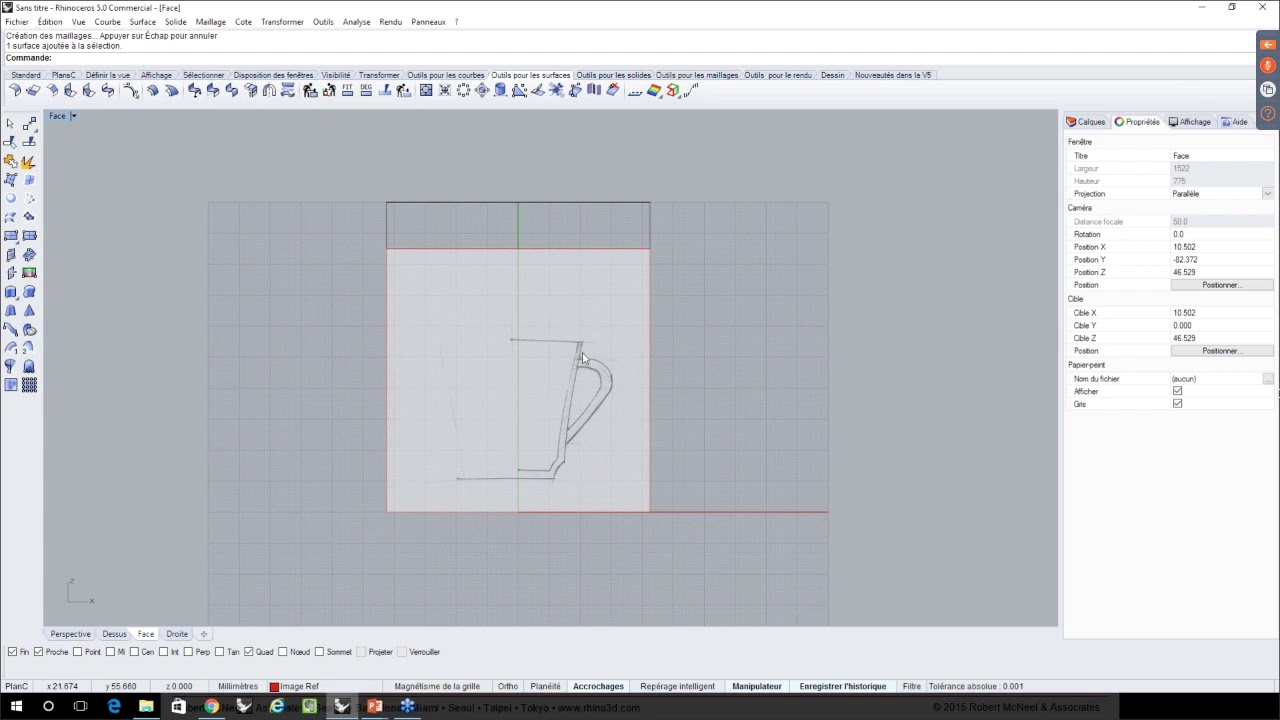This screenshot has height=720, width=1280.
Task: Uncheck the Quad object snap
Action: pos(248,652)
